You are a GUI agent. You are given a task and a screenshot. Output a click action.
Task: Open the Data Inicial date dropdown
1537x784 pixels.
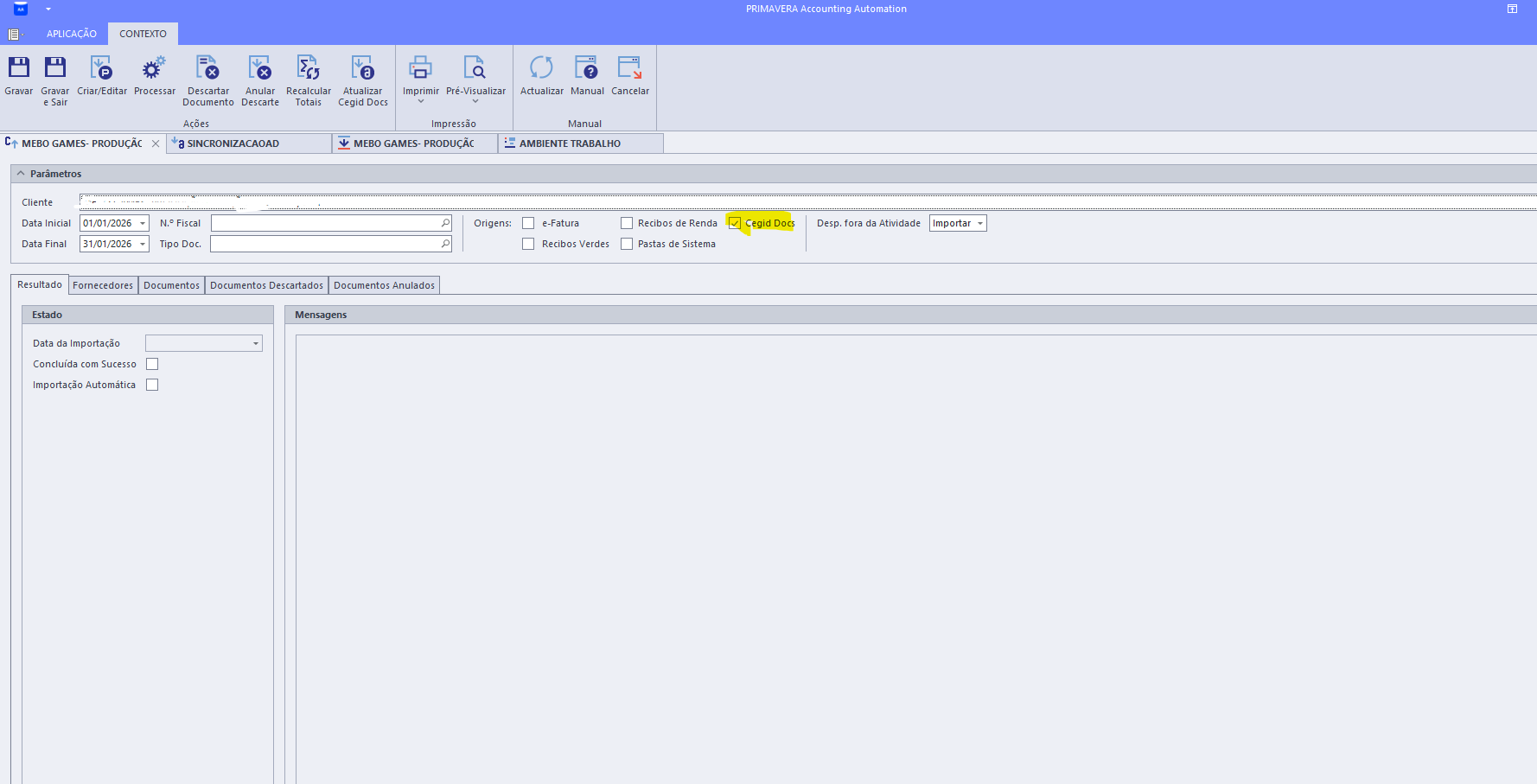click(143, 223)
